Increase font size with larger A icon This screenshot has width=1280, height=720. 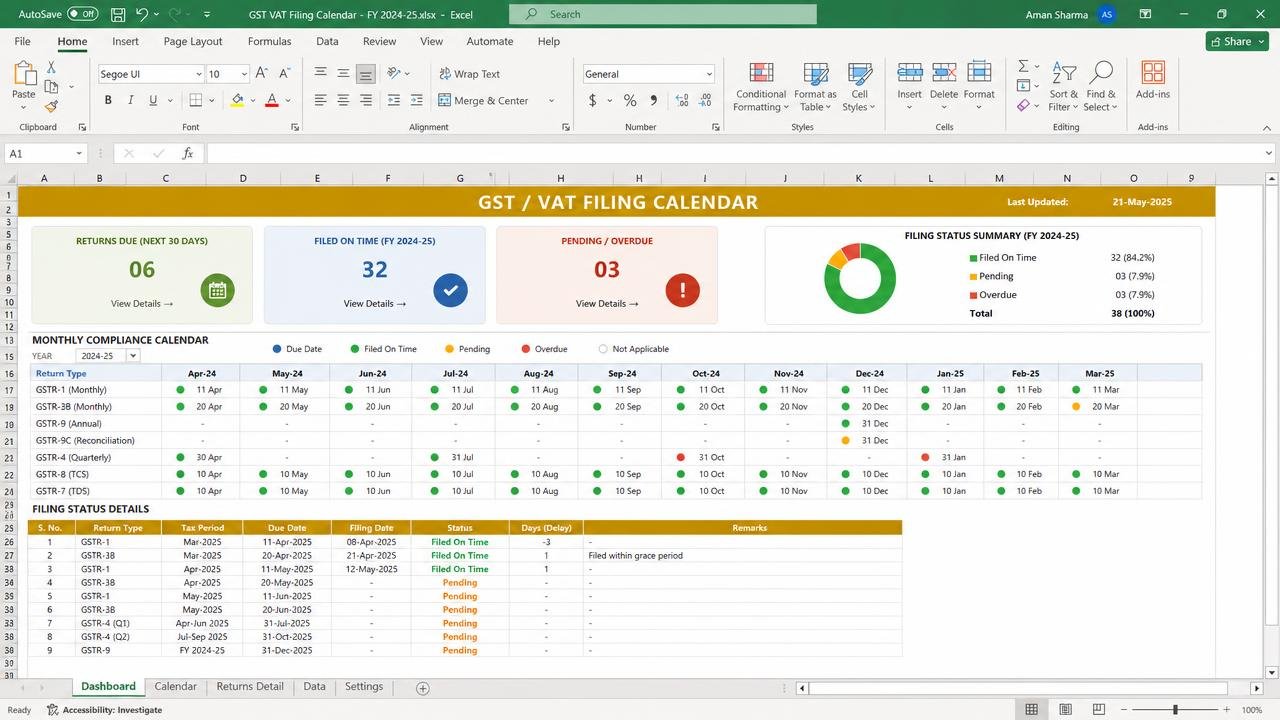click(x=261, y=73)
